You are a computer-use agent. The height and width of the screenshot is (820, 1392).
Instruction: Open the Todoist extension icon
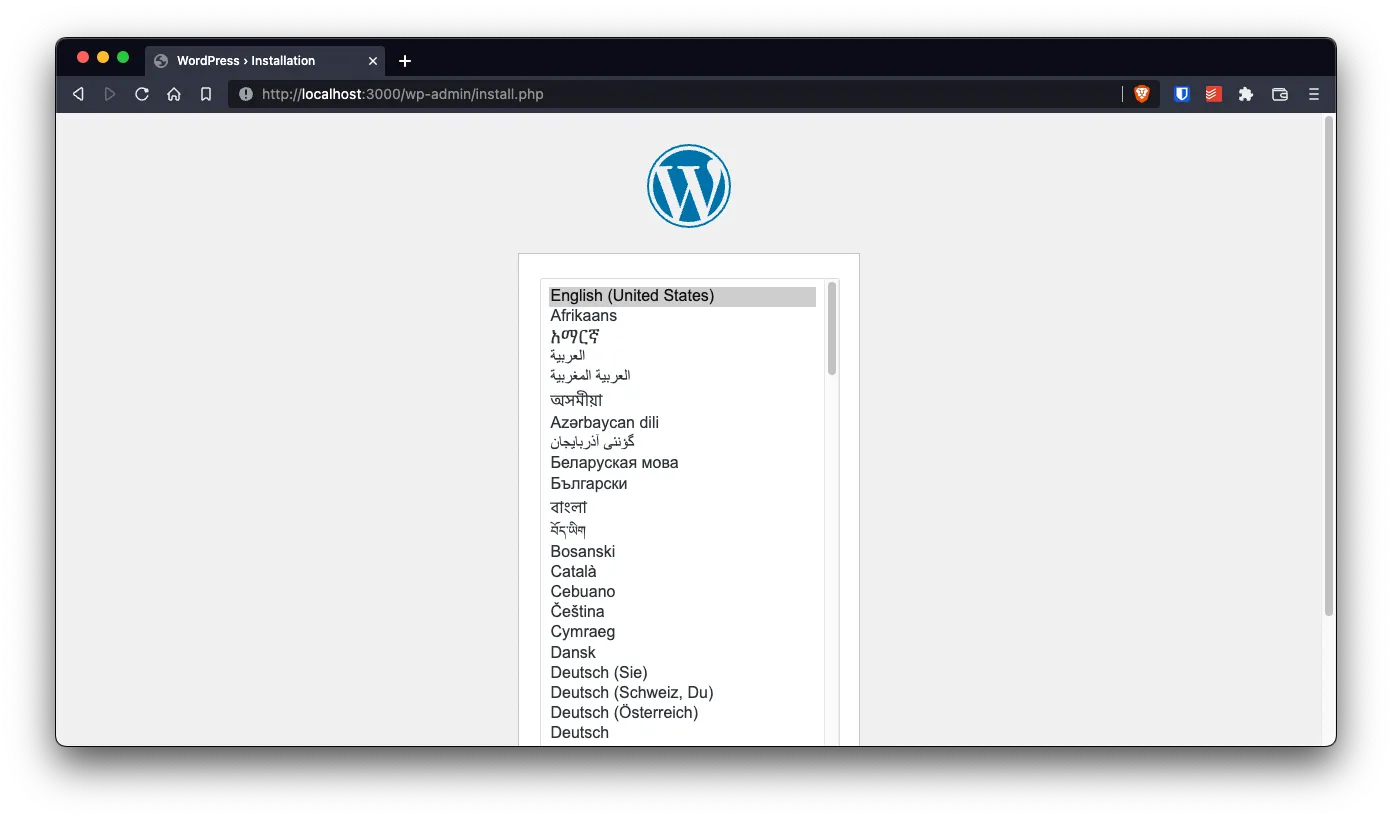[x=1213, y=94]
